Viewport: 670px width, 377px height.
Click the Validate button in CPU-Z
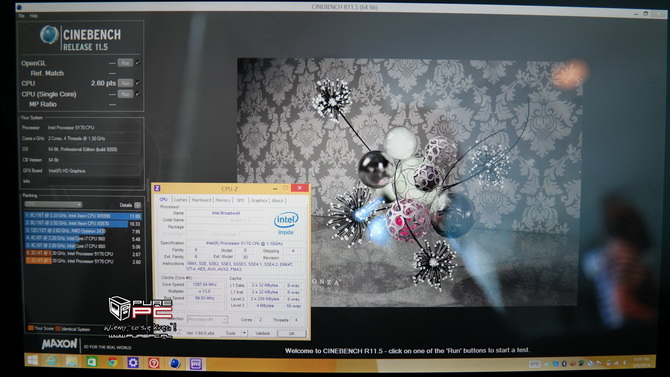pos(262,333)
